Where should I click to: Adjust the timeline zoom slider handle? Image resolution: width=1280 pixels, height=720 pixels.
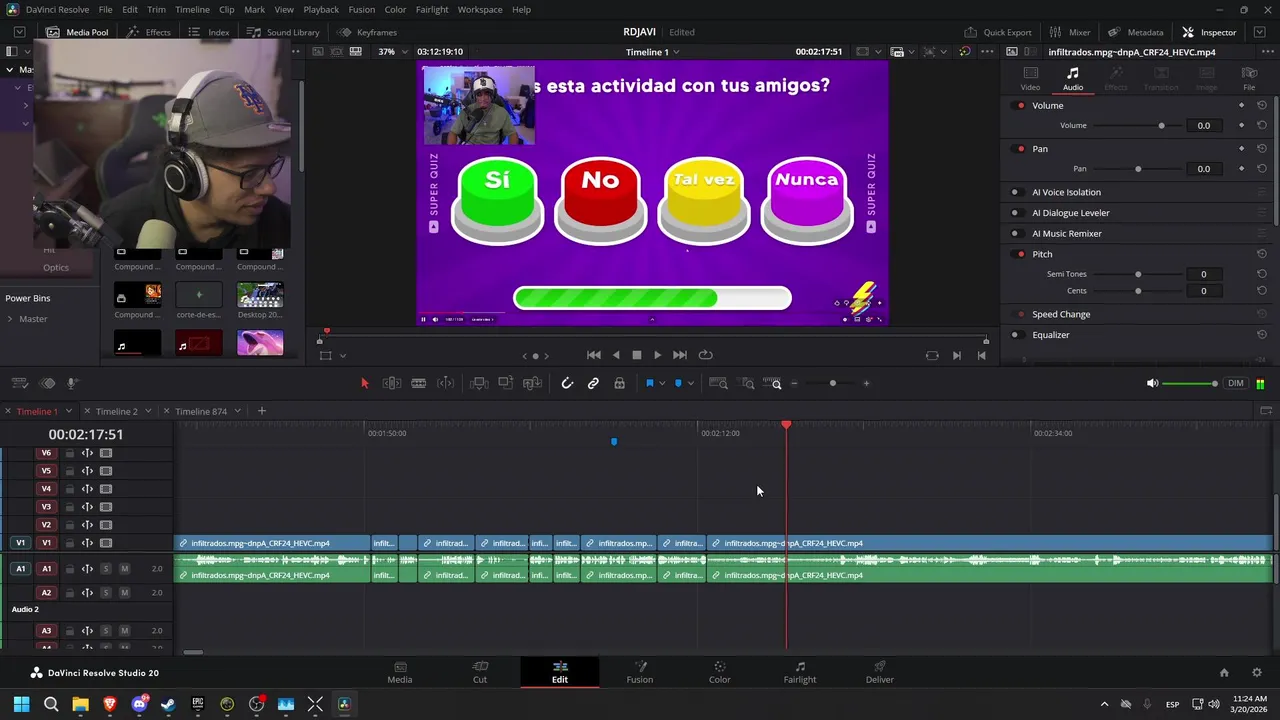832,383
